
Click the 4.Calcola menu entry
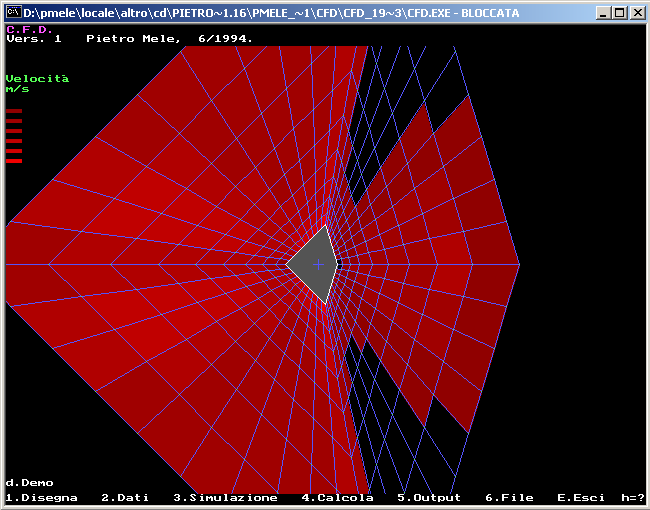[x=337, y=498]
